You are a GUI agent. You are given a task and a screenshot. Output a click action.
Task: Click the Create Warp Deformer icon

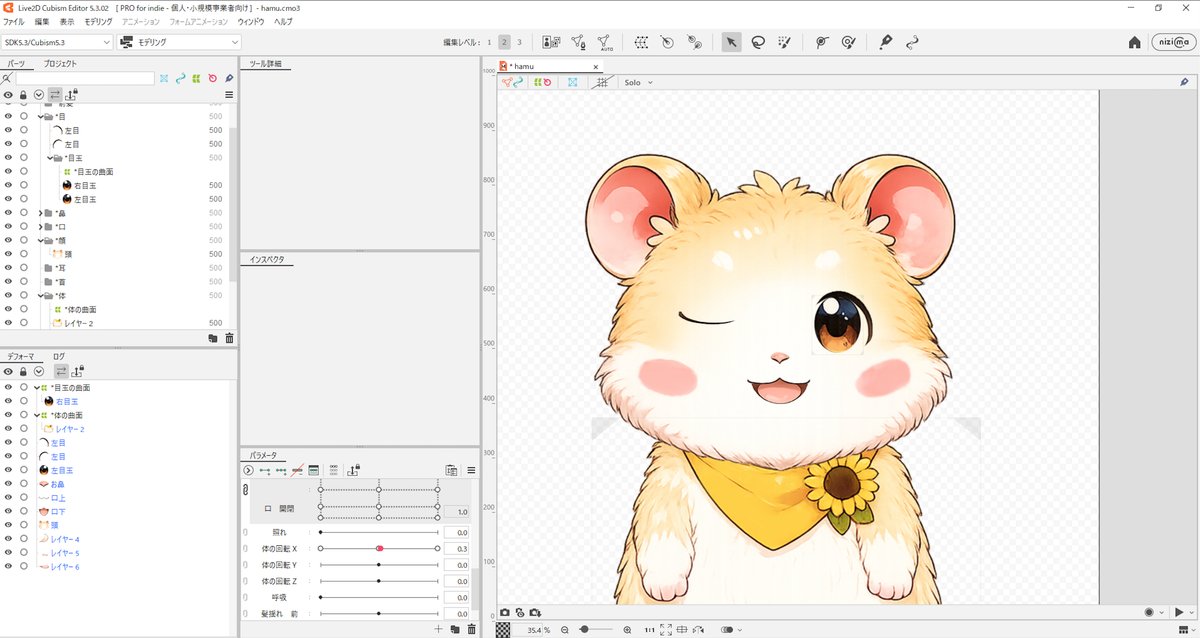641,42
